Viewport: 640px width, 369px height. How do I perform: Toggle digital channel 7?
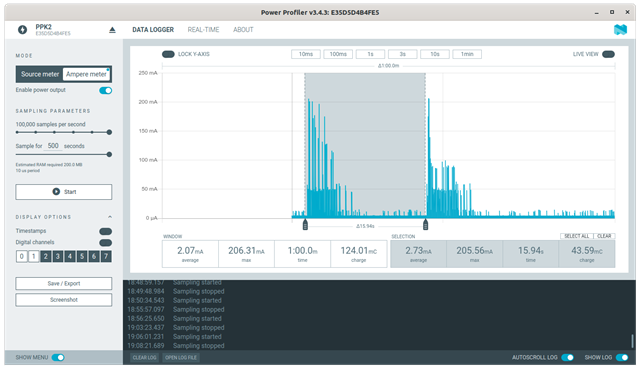(x=106, y=256)
